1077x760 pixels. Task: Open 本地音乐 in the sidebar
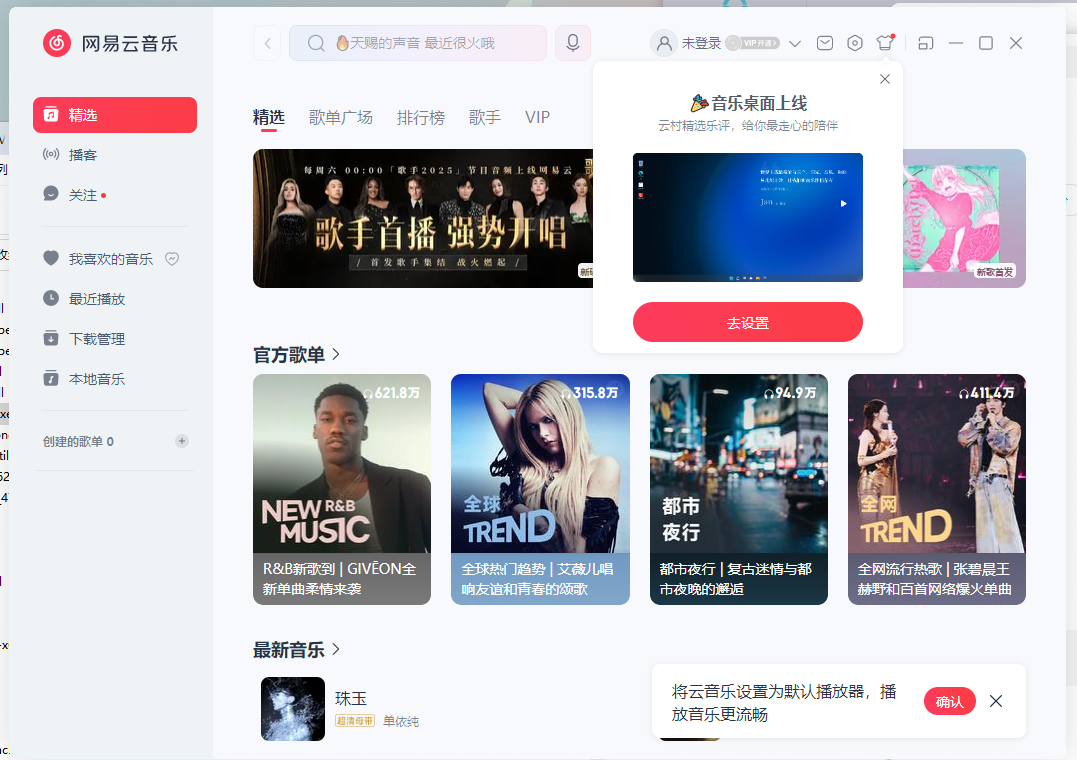pyautogui.click(x=115, y=378)
